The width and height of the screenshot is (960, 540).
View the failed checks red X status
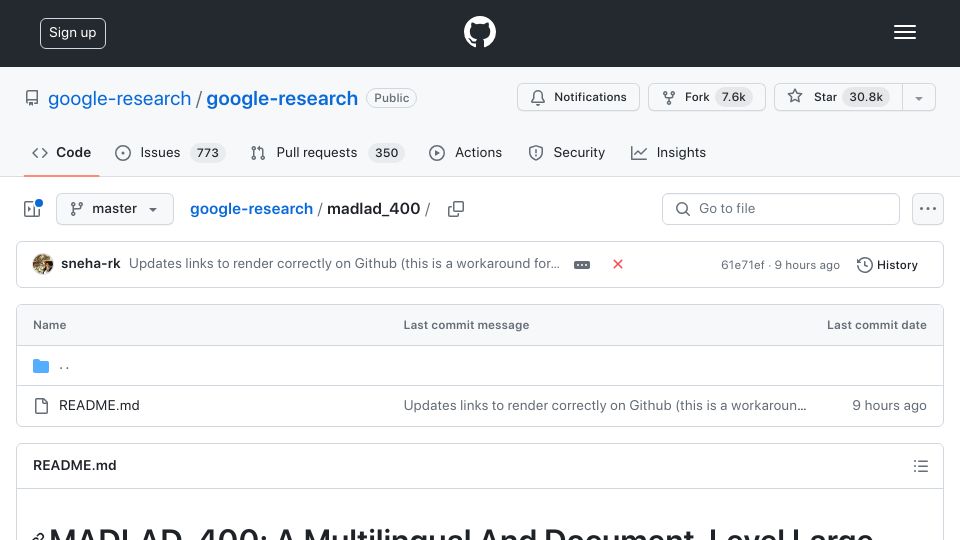pyautogui.click(x=618, y=264)
